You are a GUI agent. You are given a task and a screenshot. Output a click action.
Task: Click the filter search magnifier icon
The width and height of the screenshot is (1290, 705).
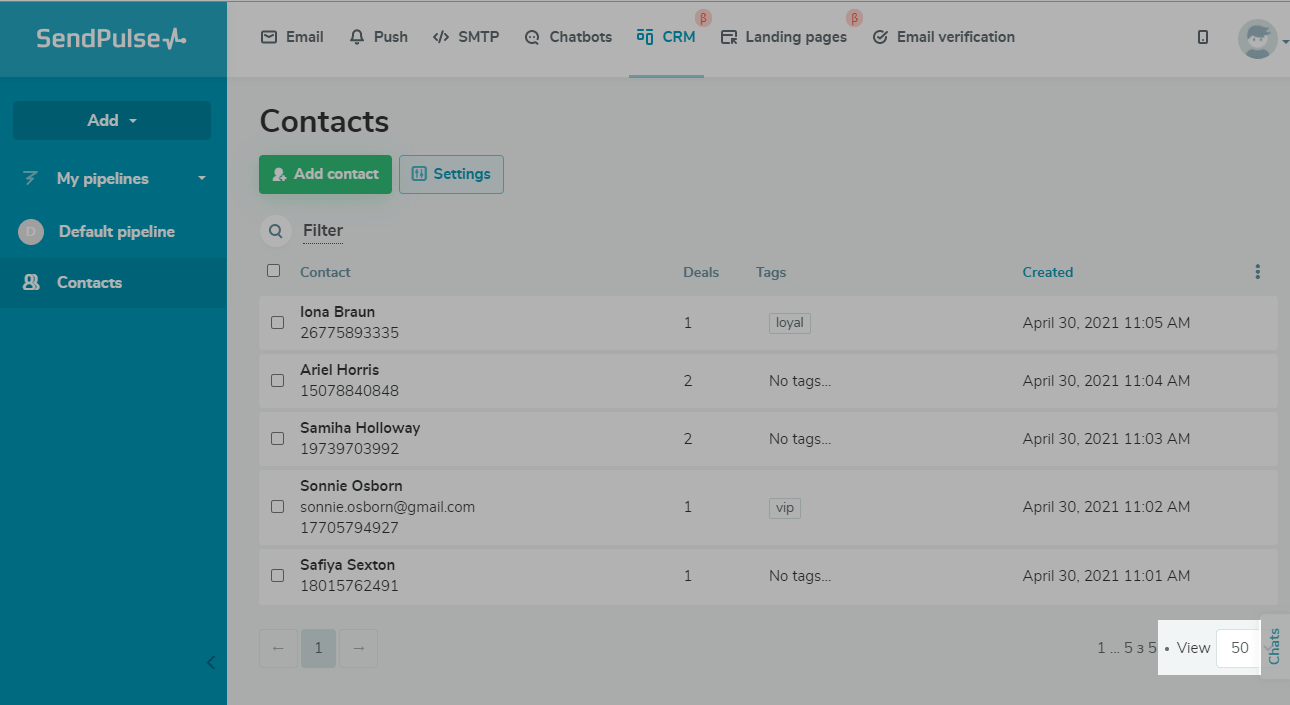pyautogui.click(x=276, y=231)
